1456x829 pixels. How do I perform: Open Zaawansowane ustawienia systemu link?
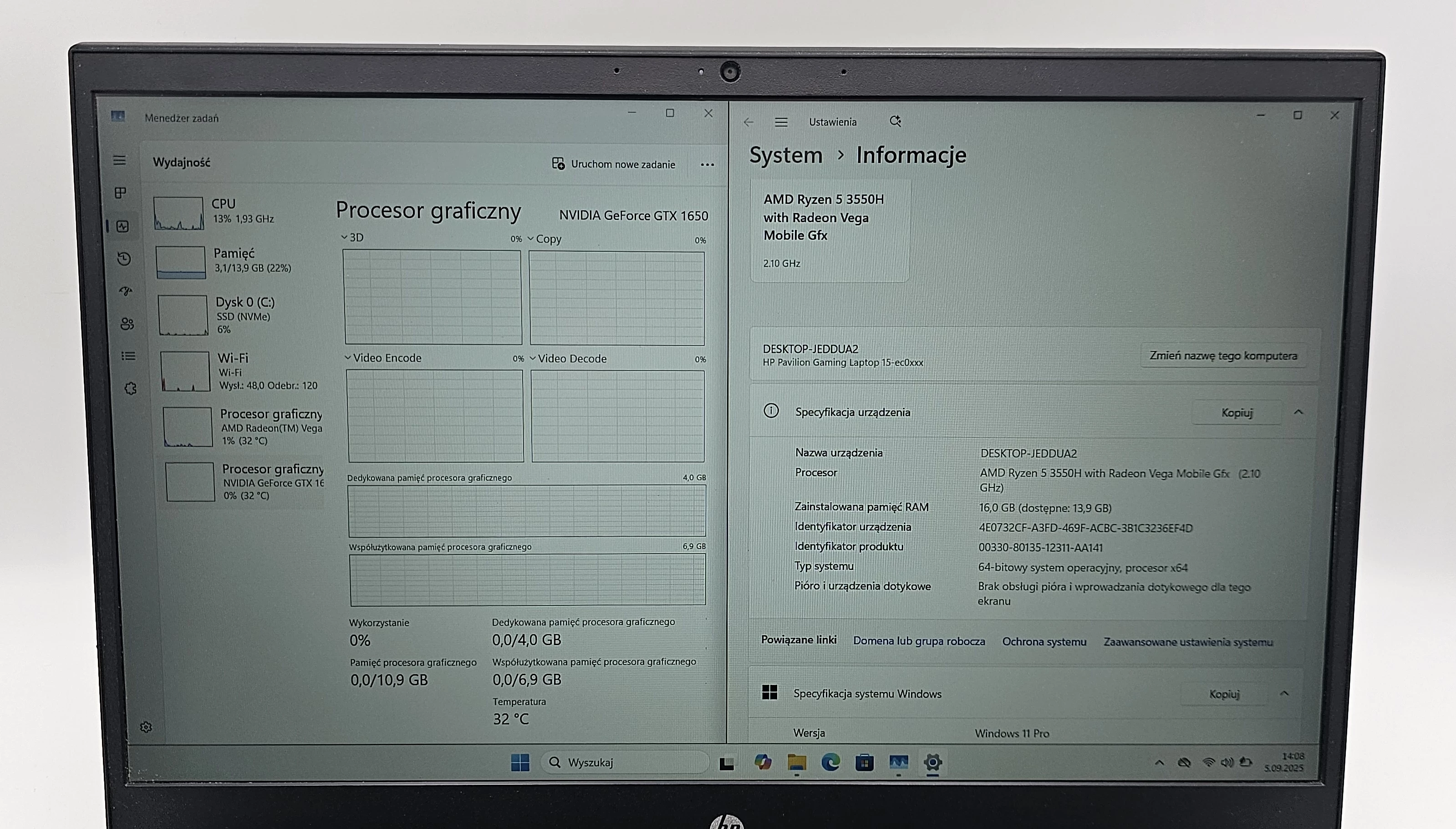(x=1188, y=642)
